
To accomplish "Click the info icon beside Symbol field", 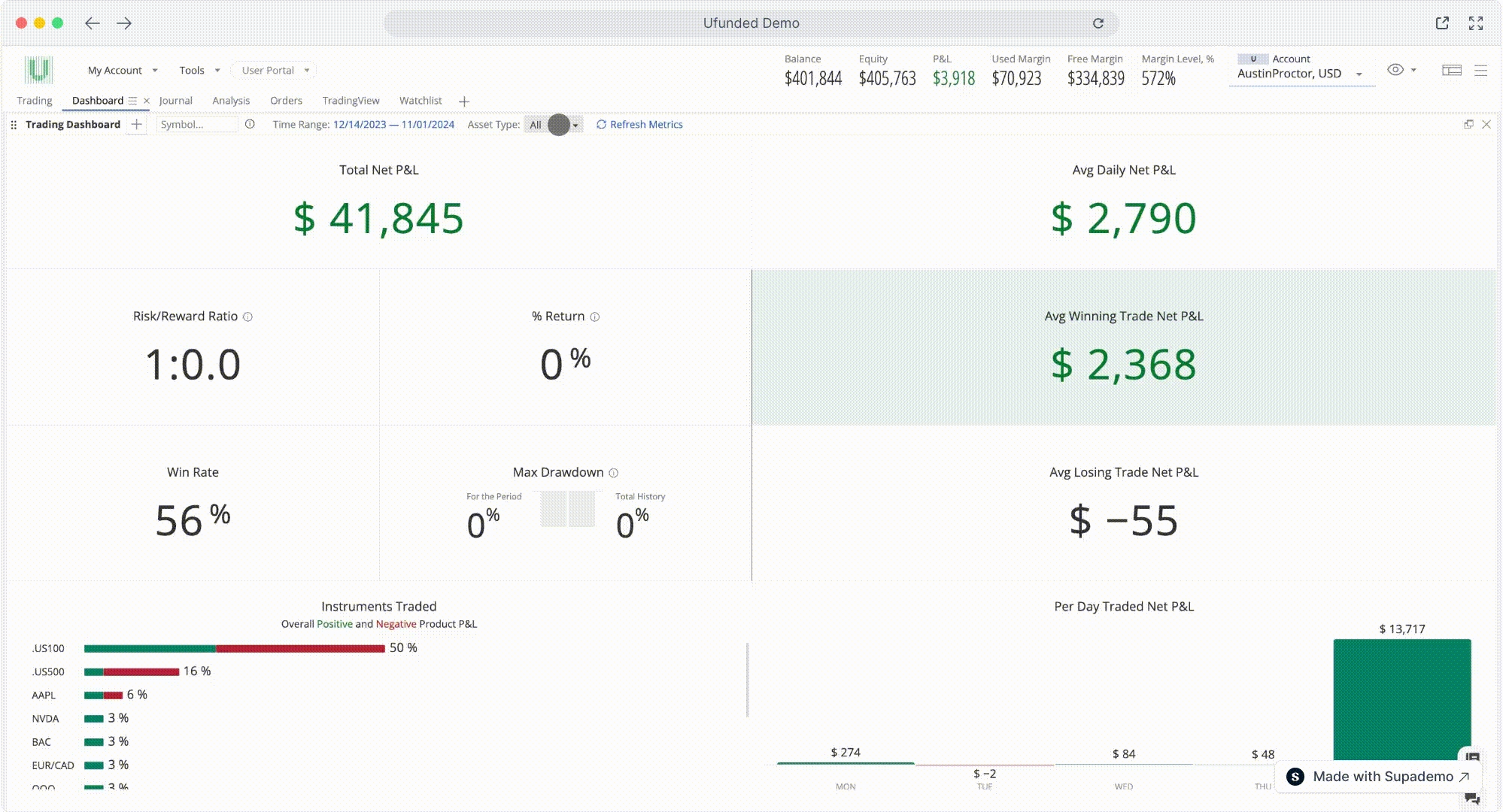I will (250, 124).
